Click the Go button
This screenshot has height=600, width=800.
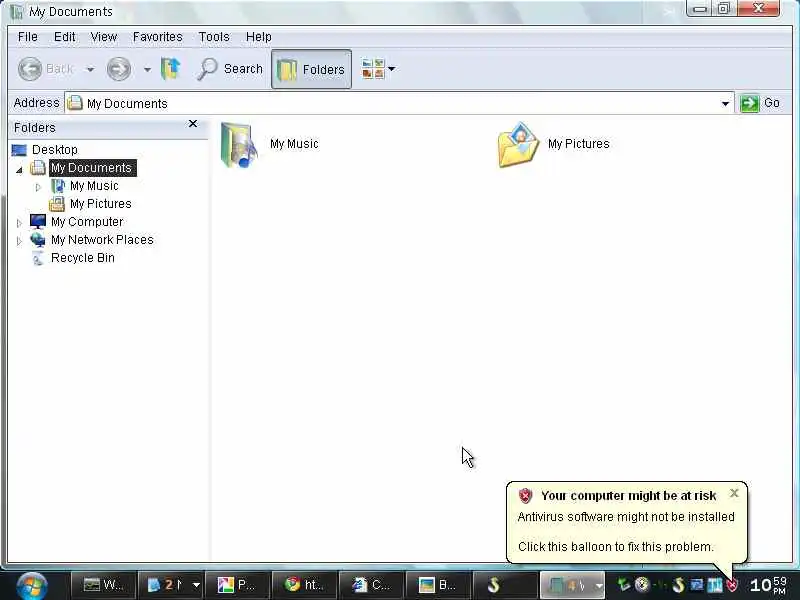760,103
